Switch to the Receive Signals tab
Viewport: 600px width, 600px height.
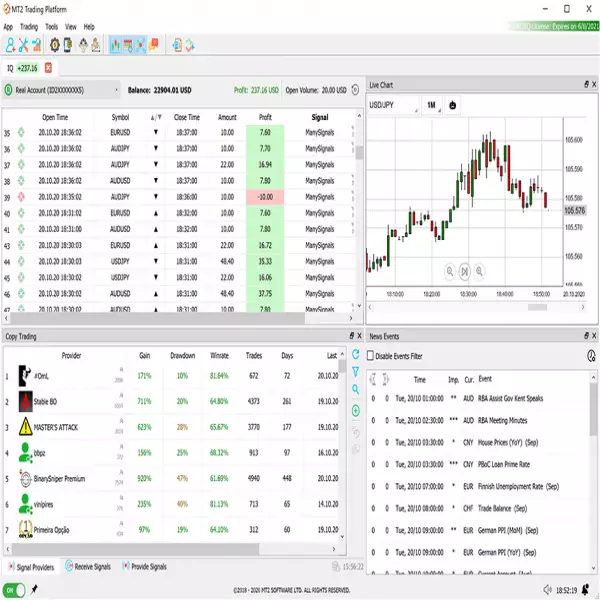(92, 567)
